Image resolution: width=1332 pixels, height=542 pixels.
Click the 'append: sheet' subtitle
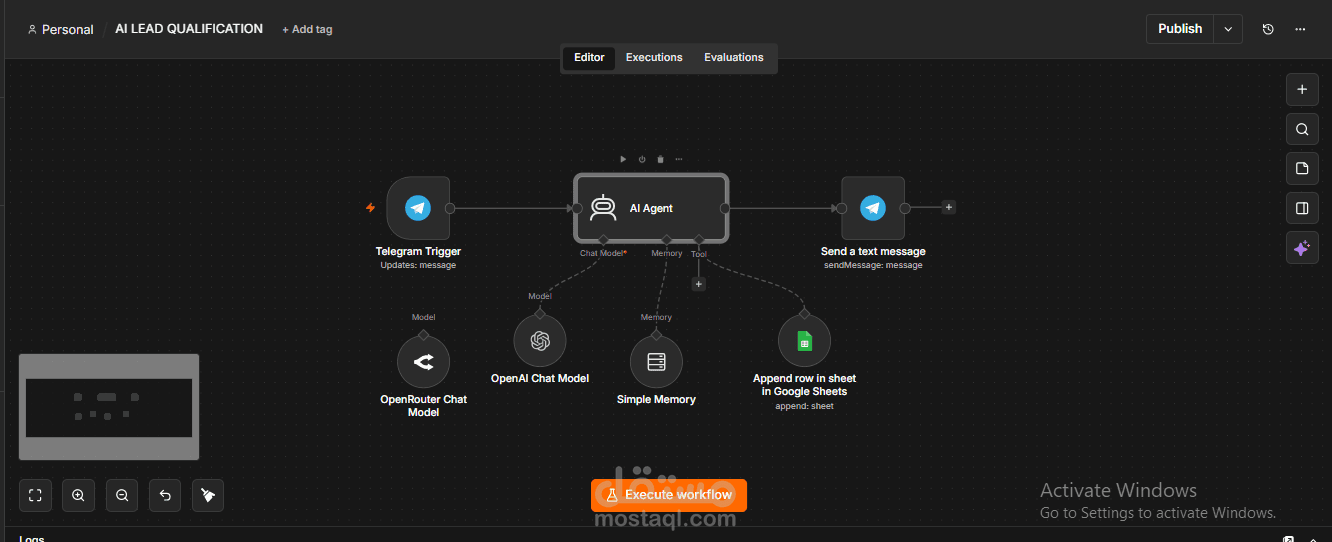tap(804, 406)
